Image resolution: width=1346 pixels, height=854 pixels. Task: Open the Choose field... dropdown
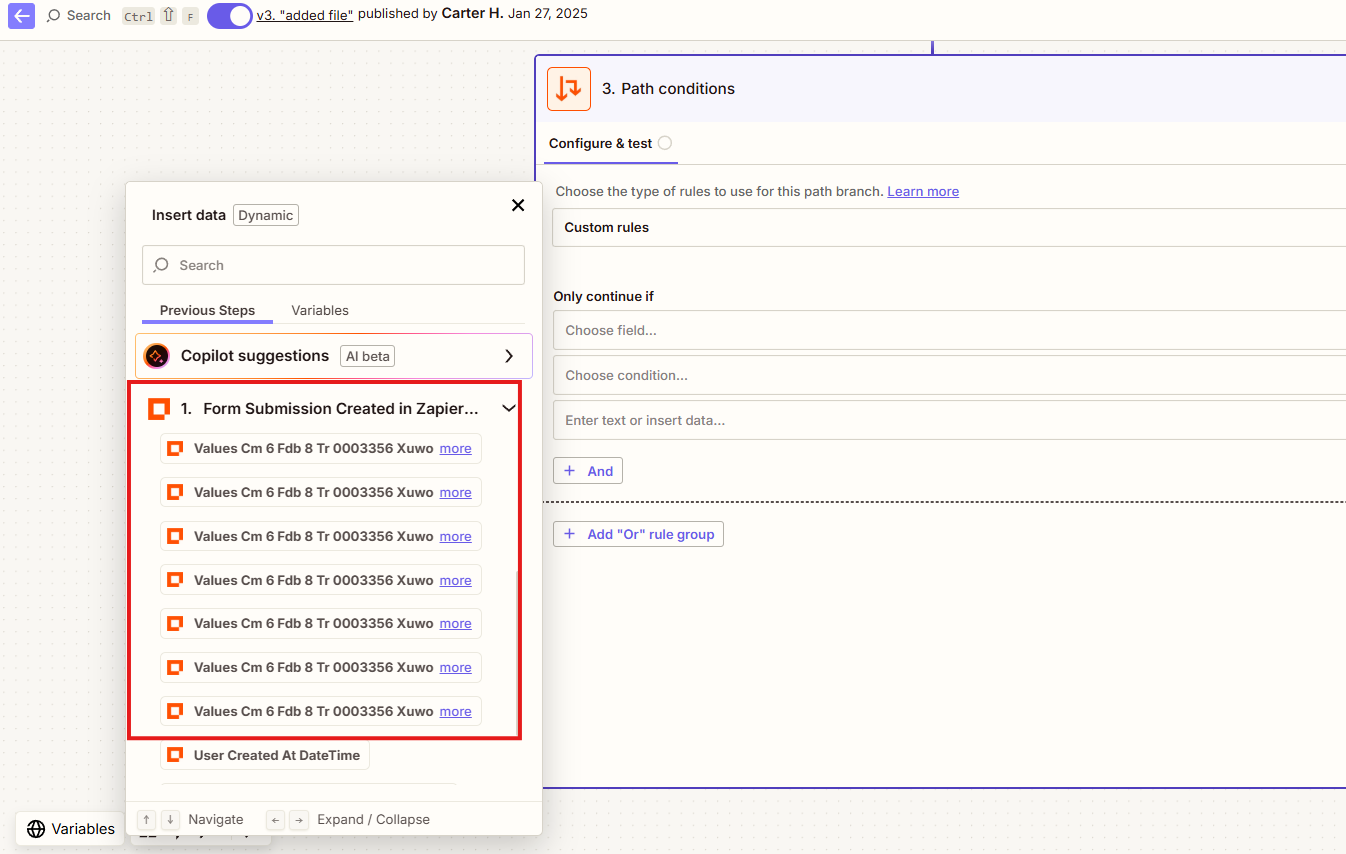point(949,330)
